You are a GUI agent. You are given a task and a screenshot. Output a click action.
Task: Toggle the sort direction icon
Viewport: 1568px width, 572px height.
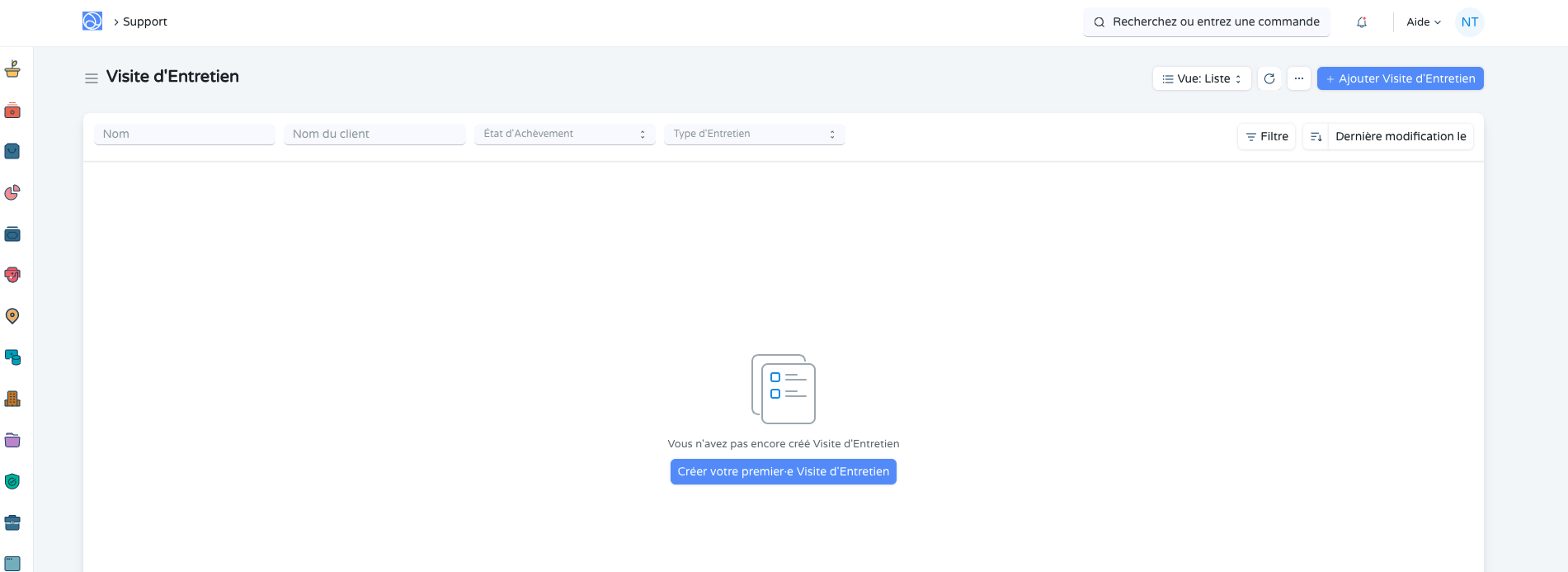click(x=1316, y=136)
